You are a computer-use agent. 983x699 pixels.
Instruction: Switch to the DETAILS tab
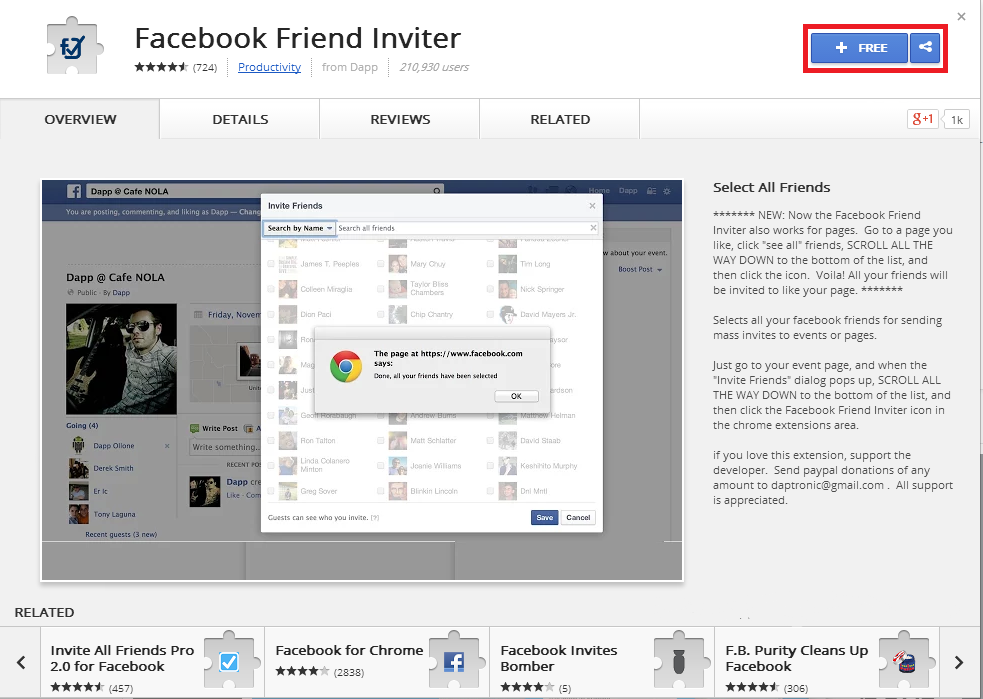(240, 119)
